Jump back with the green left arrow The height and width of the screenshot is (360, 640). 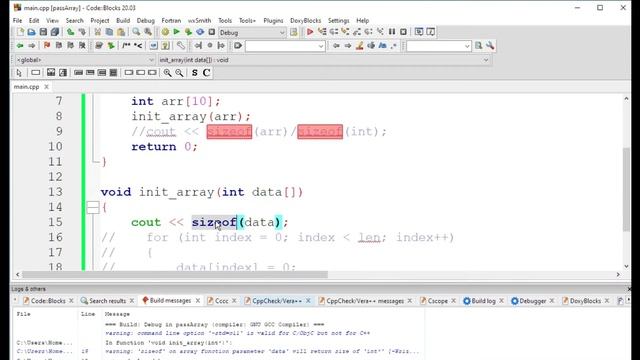(x=20, y=46)
